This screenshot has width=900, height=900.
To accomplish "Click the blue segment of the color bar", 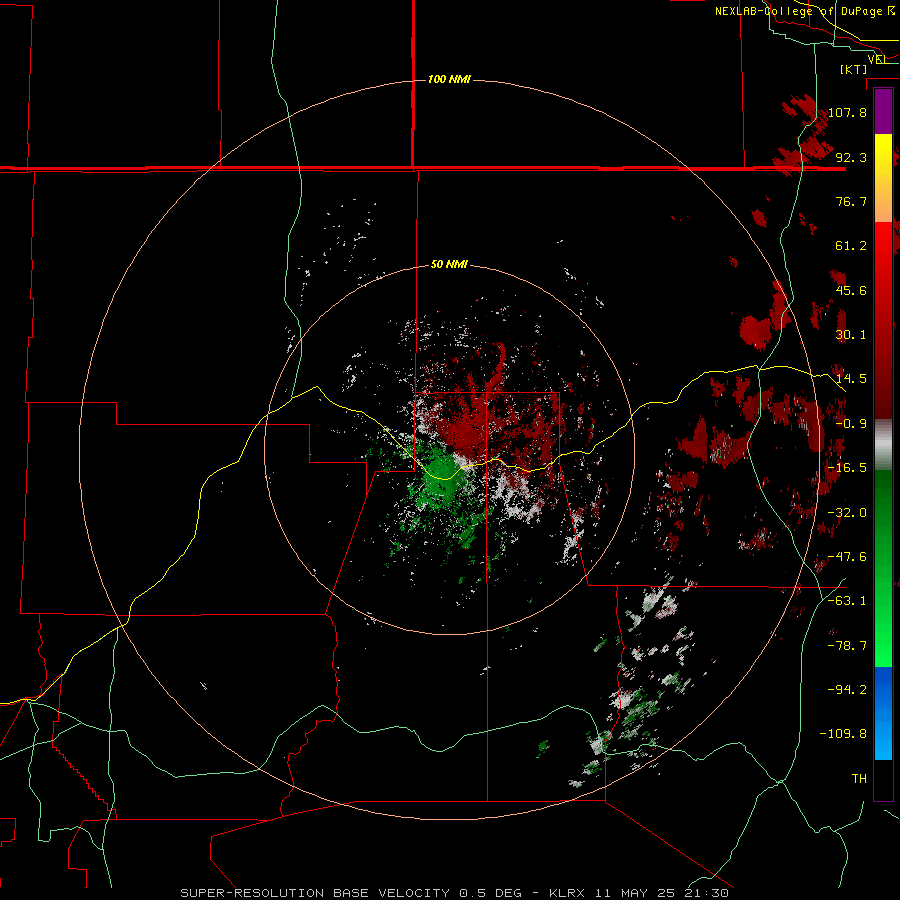I will pyautogui.click(x=883, y=713).
